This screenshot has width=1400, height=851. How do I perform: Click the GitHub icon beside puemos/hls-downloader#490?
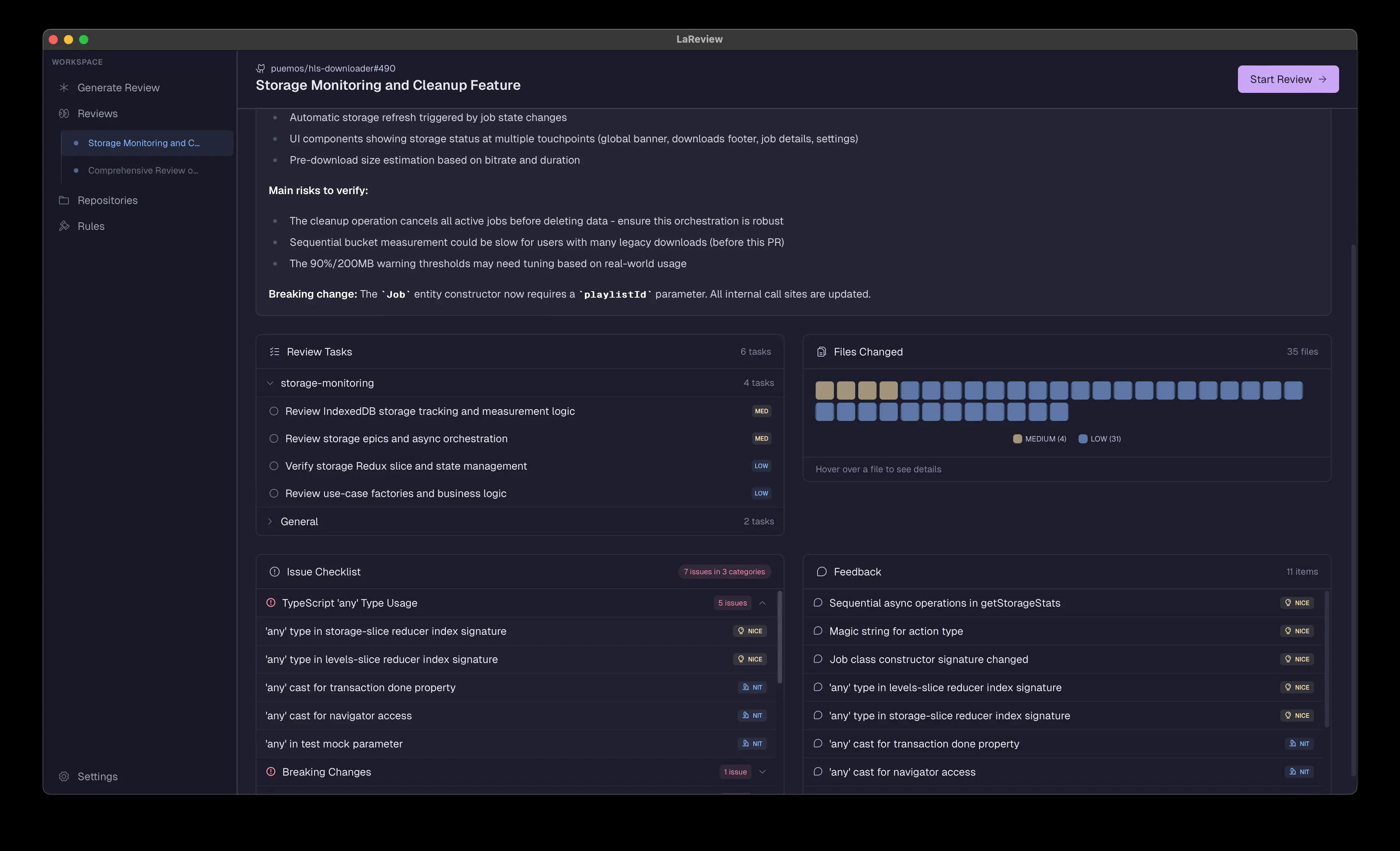(x=261, y=68)
